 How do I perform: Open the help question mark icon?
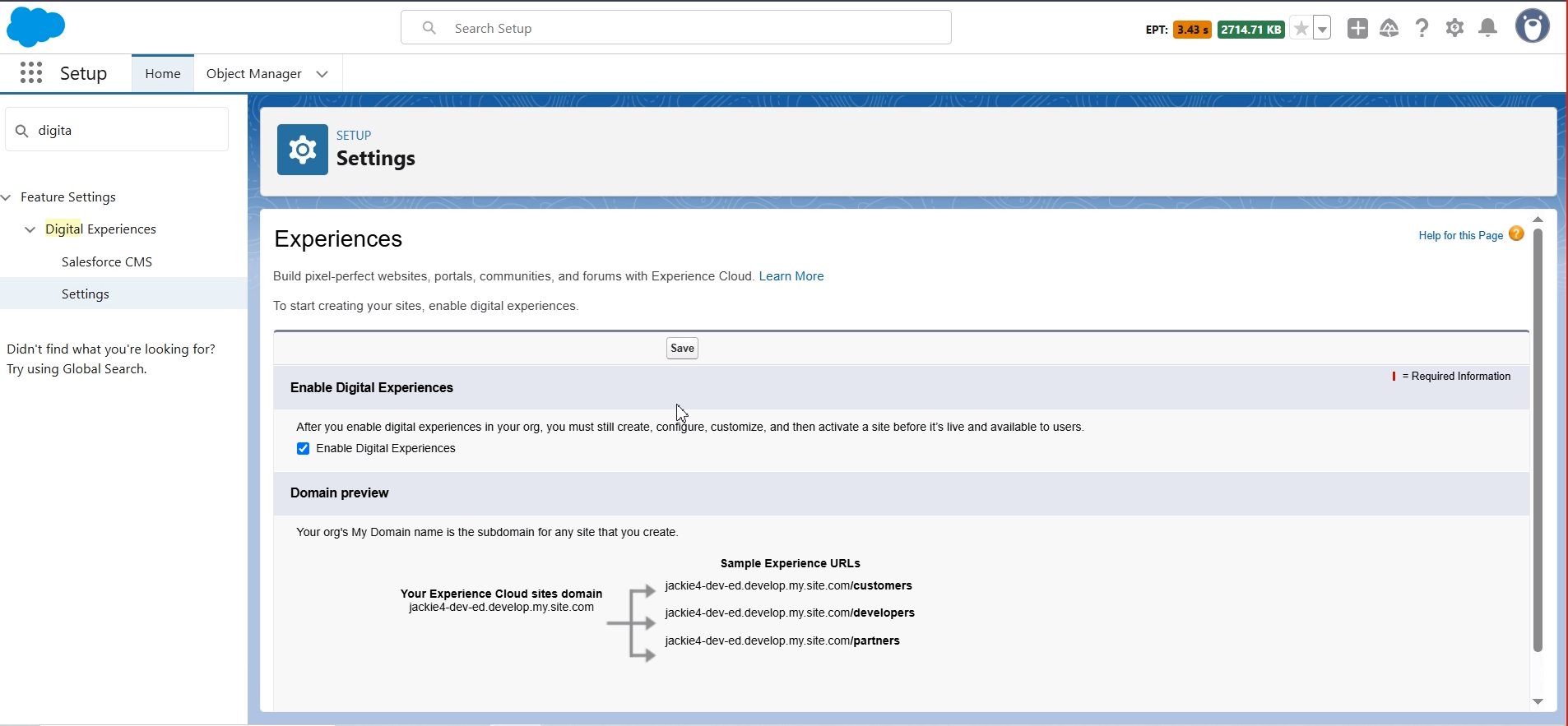(x=1422, y=29)
